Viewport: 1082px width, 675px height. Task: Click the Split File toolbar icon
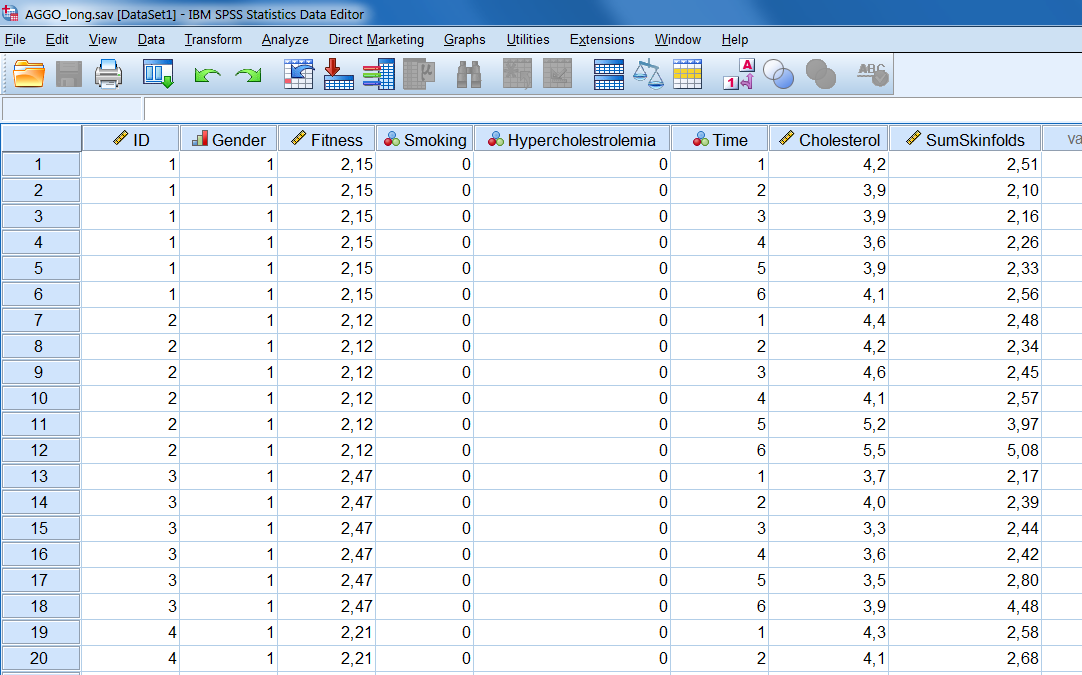click(x=608, y=73)
